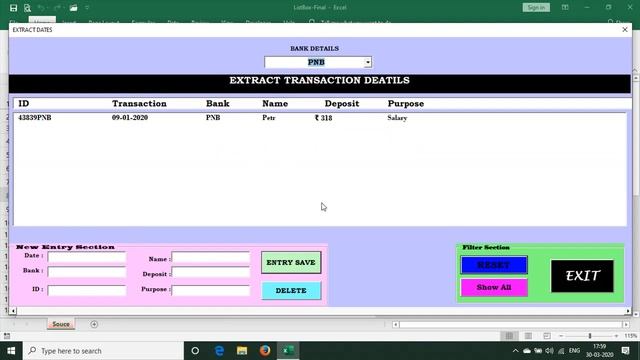Open the notification center icon
The width and height of the screenshot is (640, 360).
[x=625, y=351]
